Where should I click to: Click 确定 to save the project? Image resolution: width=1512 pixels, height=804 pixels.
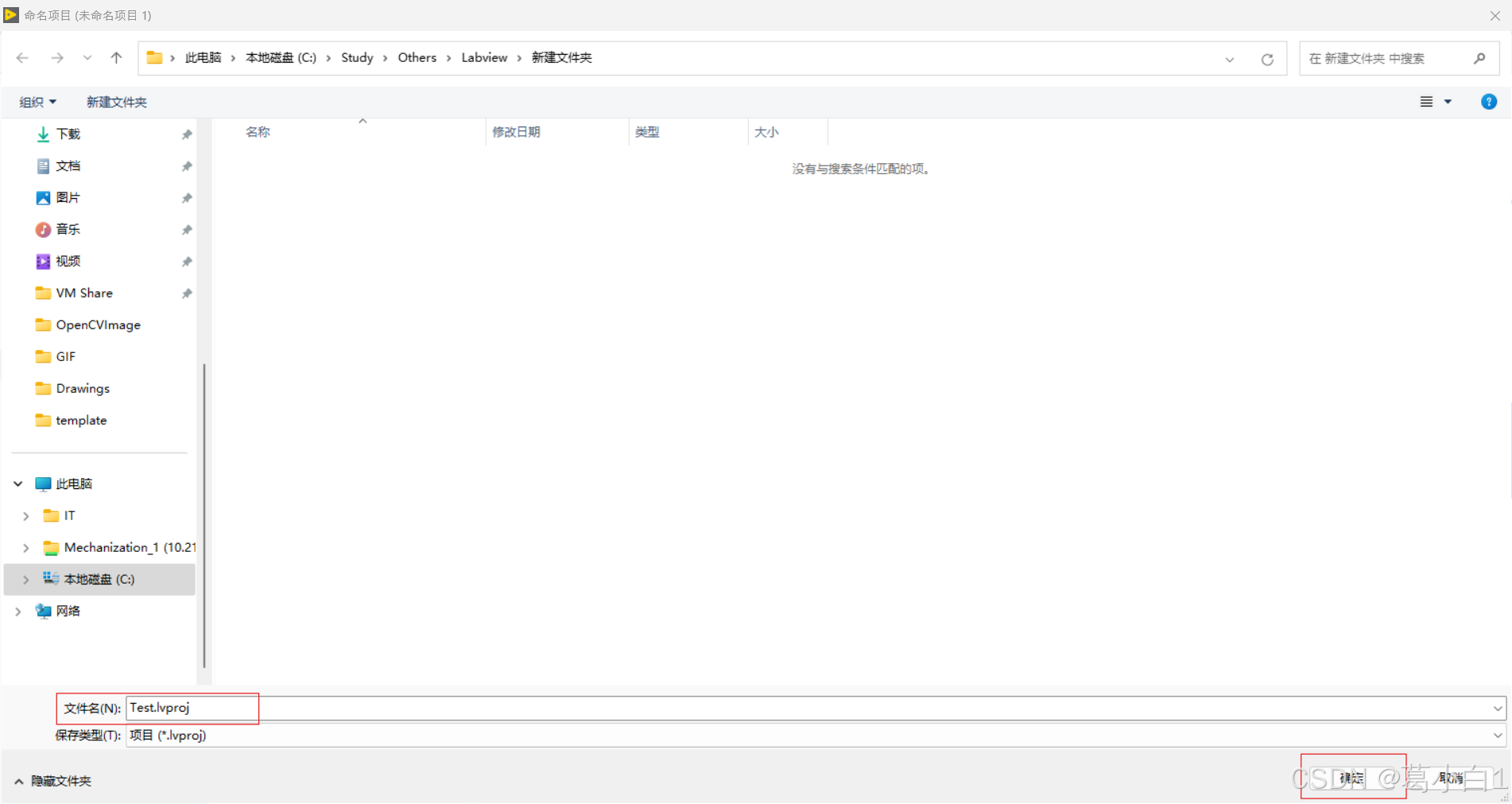point(1351,778)
